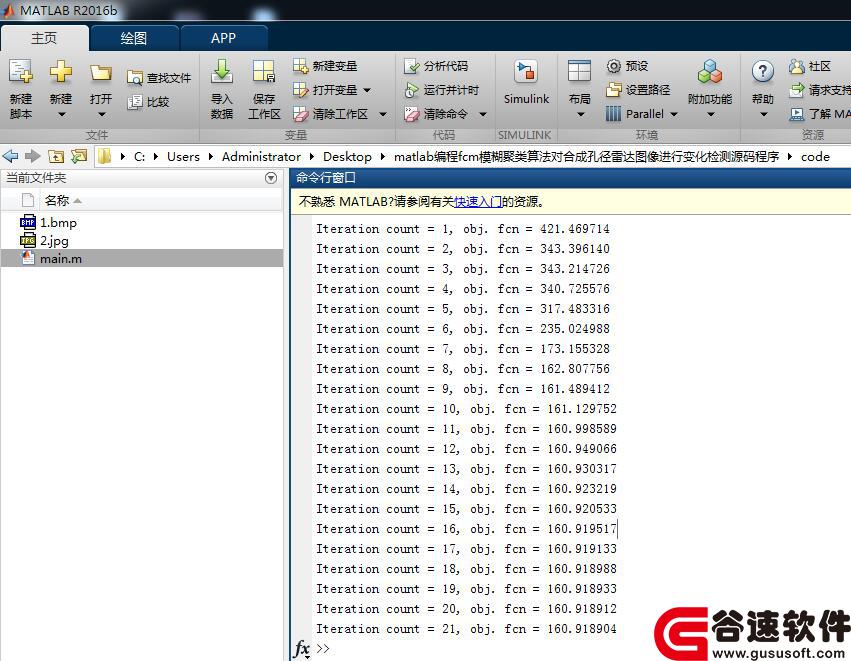Click Set Path (设置路径)

coord(638,90)
